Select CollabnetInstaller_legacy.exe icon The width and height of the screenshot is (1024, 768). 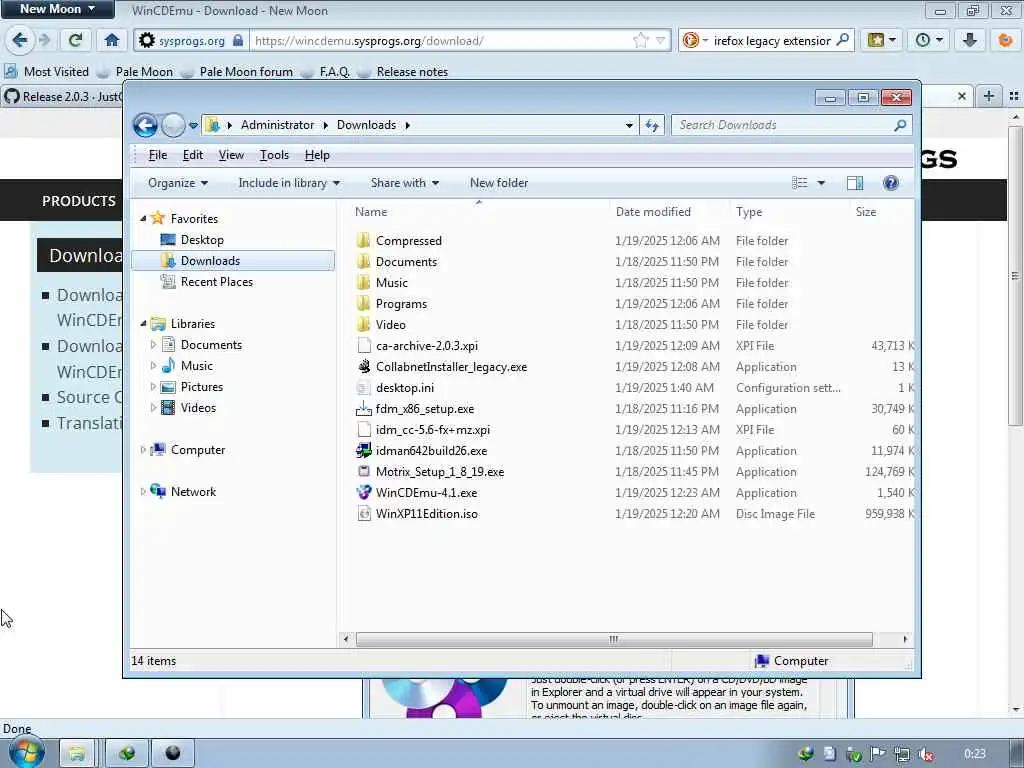tap(364, 367)
